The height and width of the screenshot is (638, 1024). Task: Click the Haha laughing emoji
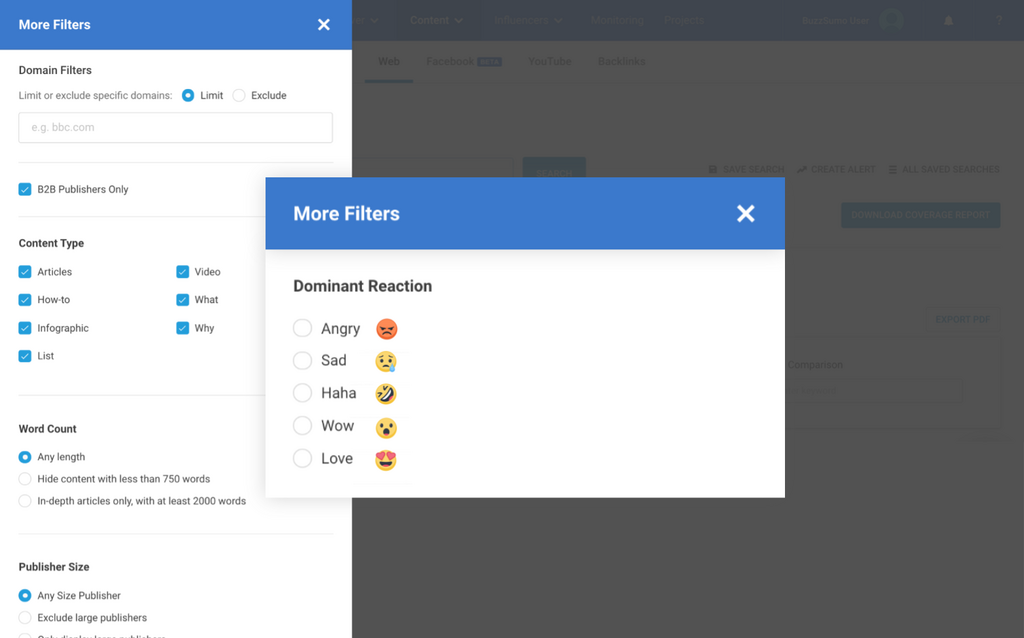[386, 394]
